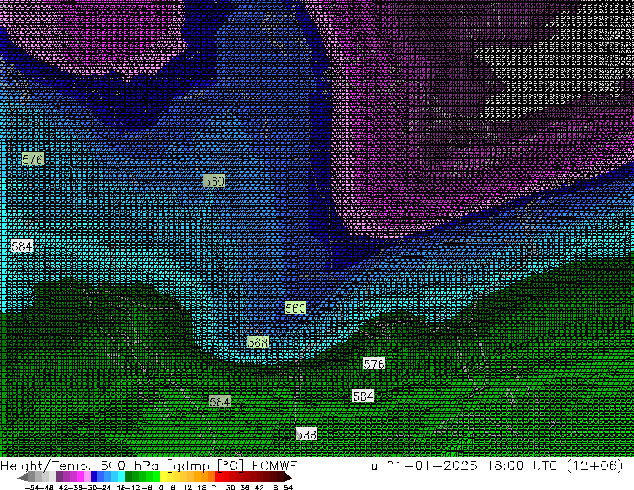The height and width of the screenshot is (490, 634).
Task: Click the 568 label inside the cyan pocket
Action: click(x=258, y=342)
